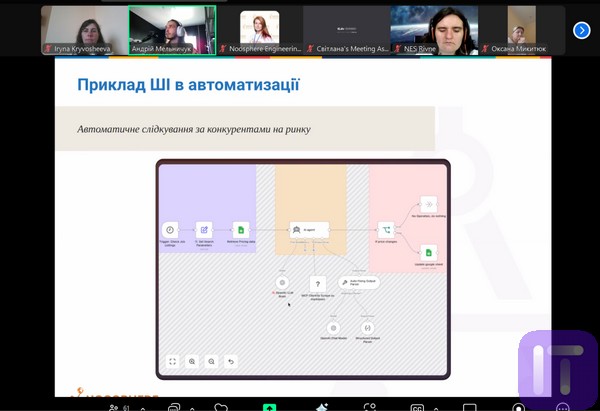Image resolution: width=600 pixels, height=411 pixels.
Task: Select Світлана's Meeting Assistant tile
Action: point(347,30)
